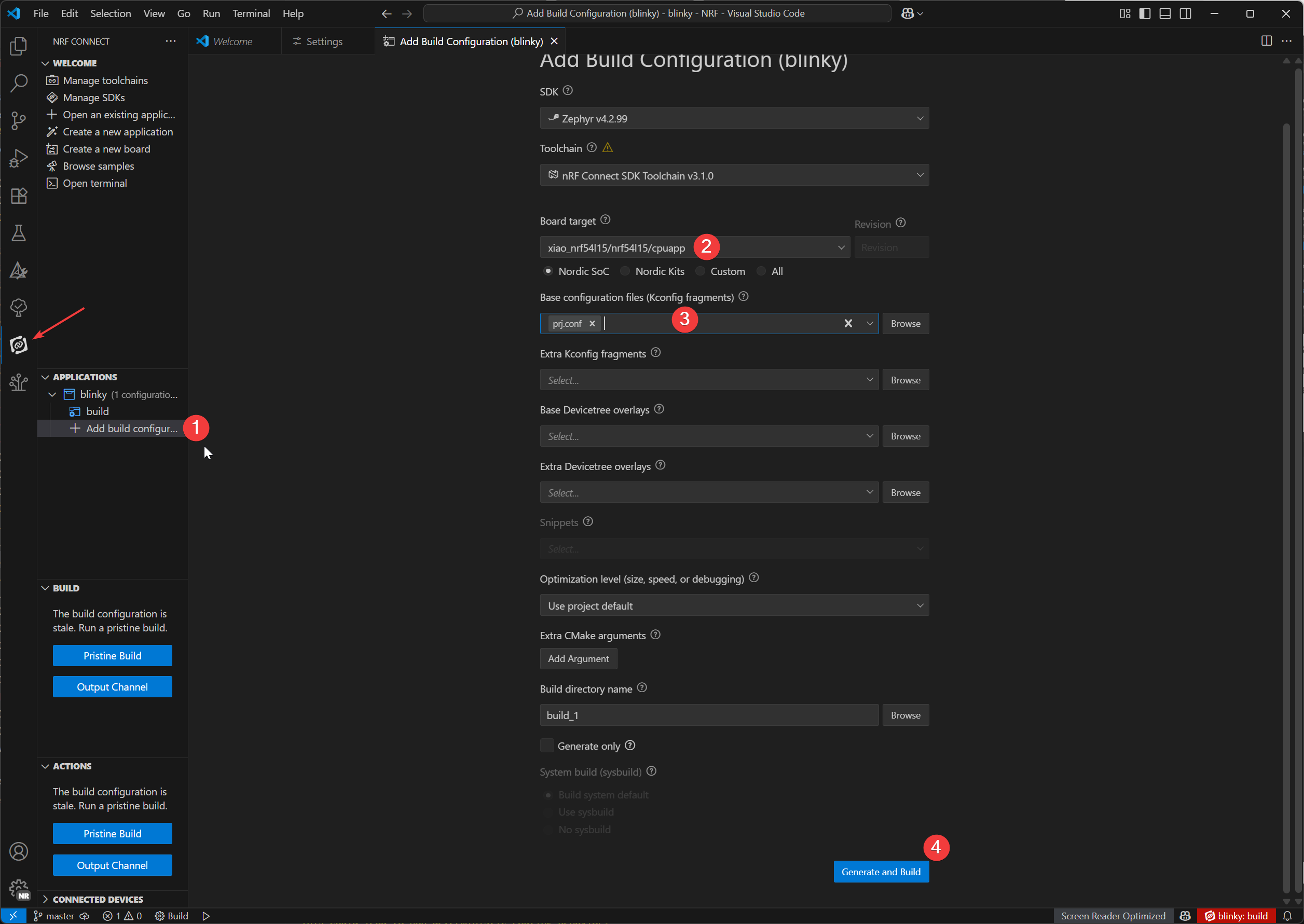Open the Optimization level dropdown
The height and width of the screenshot is (924, 1304).
734,605
